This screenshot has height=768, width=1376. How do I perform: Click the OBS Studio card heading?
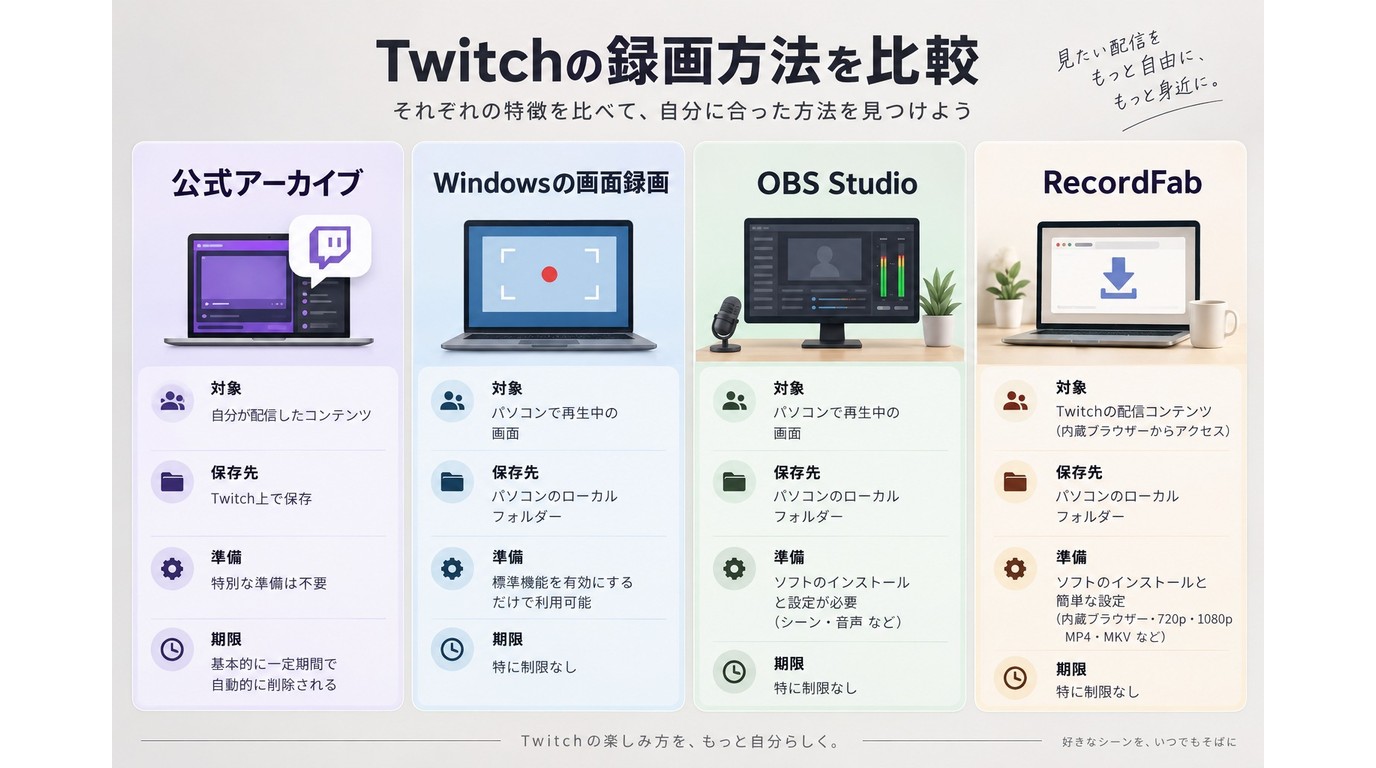point(837,183)
